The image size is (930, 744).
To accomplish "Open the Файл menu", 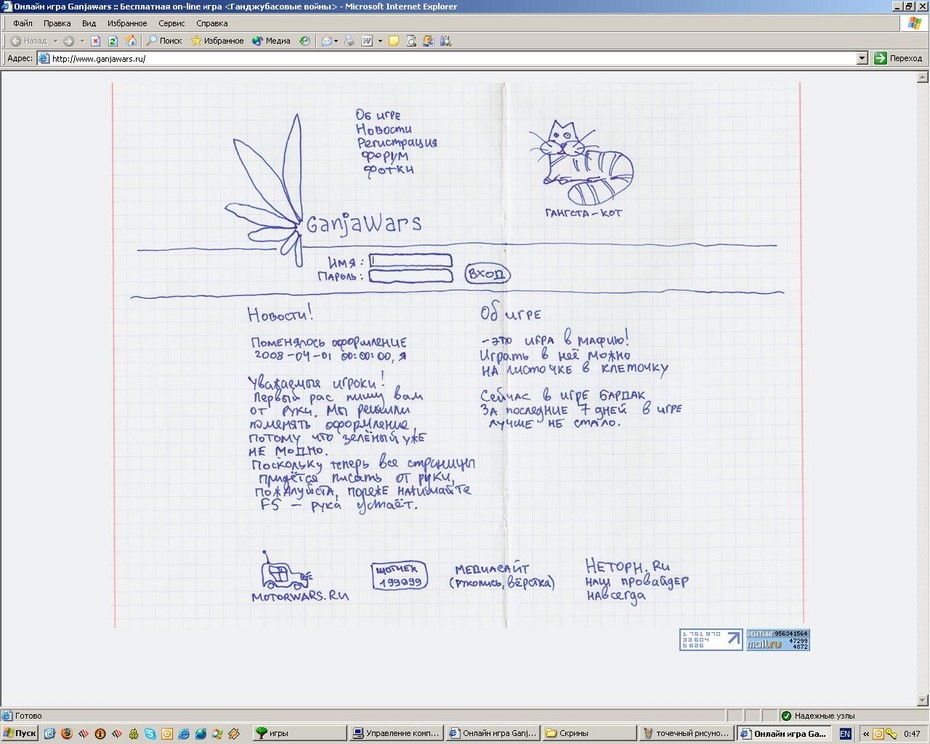I will (23, 23).
